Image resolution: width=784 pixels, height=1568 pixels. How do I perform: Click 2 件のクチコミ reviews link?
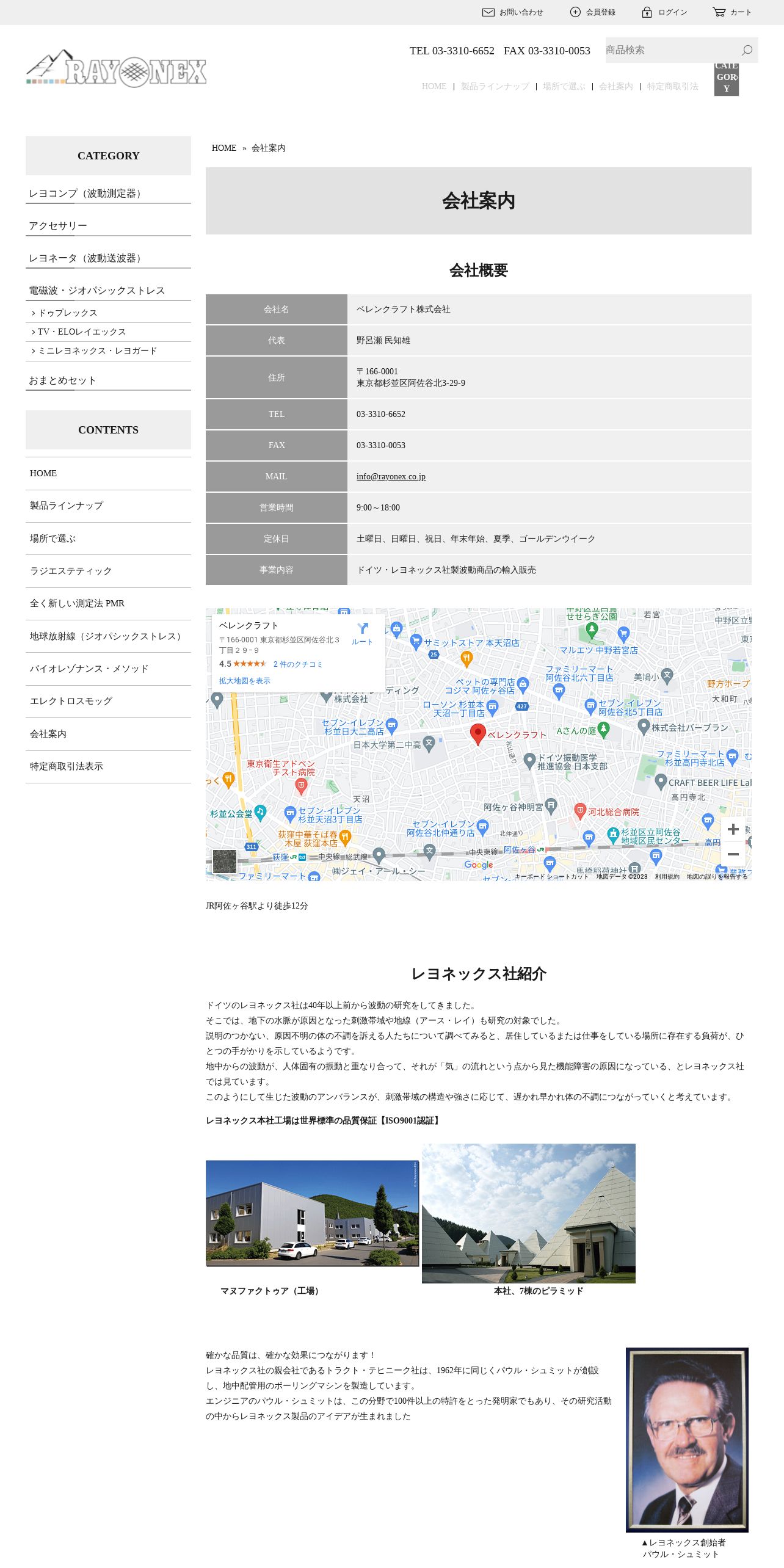click(298, 664)
